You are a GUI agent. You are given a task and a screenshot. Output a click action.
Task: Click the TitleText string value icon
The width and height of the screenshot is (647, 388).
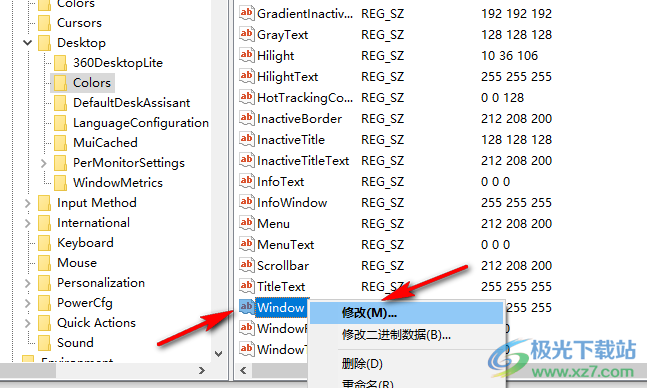click(x=247, y=286)
